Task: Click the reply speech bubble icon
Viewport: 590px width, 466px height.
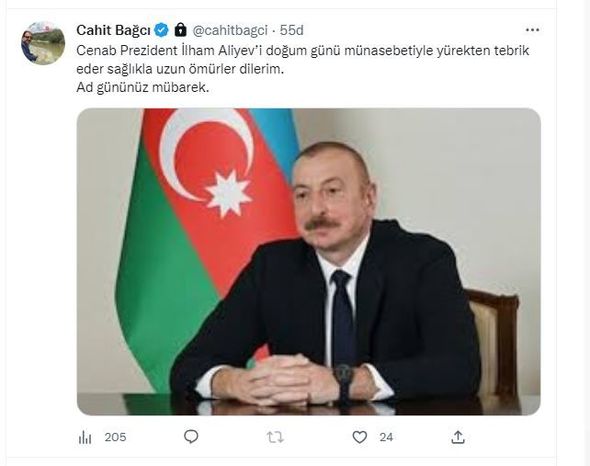Action: [191, 437]
